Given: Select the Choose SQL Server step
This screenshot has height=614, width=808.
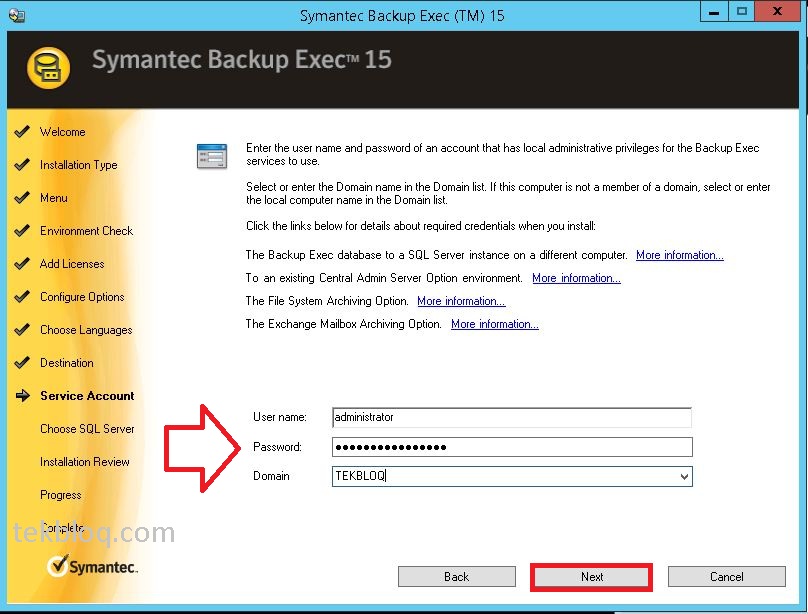Looking at the screenshot, I should [x=87, y=429].
